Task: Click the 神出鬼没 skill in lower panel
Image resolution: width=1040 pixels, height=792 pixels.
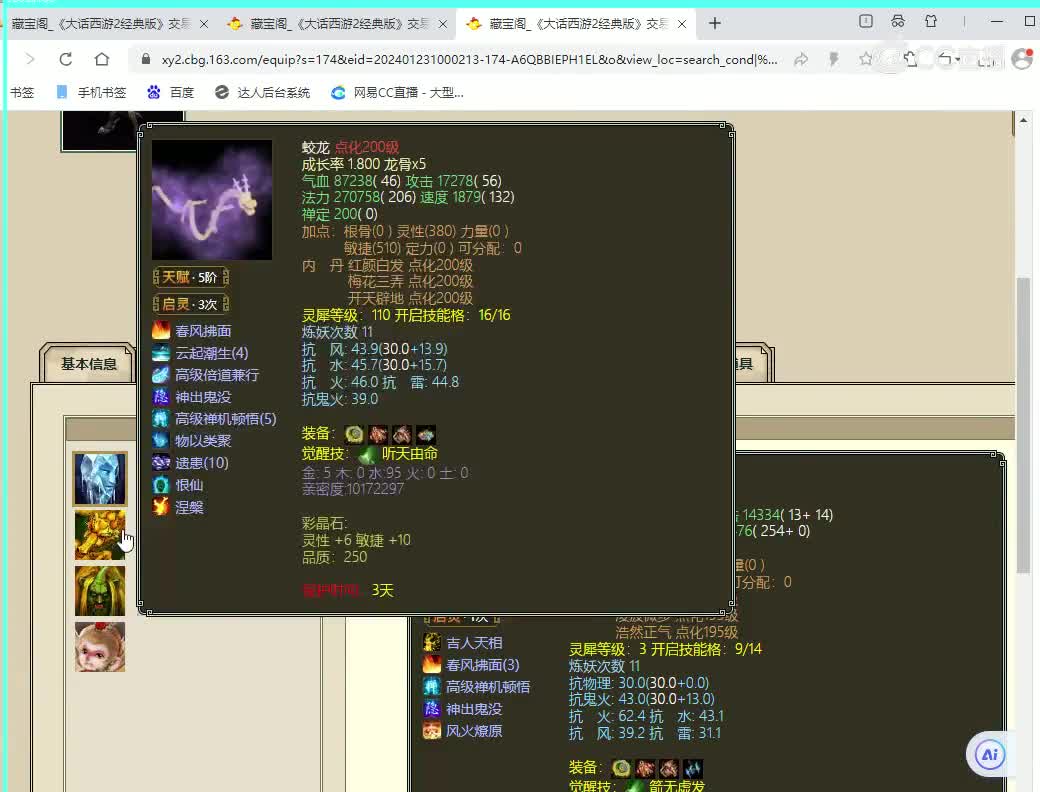Action: (x=474, y=709)
